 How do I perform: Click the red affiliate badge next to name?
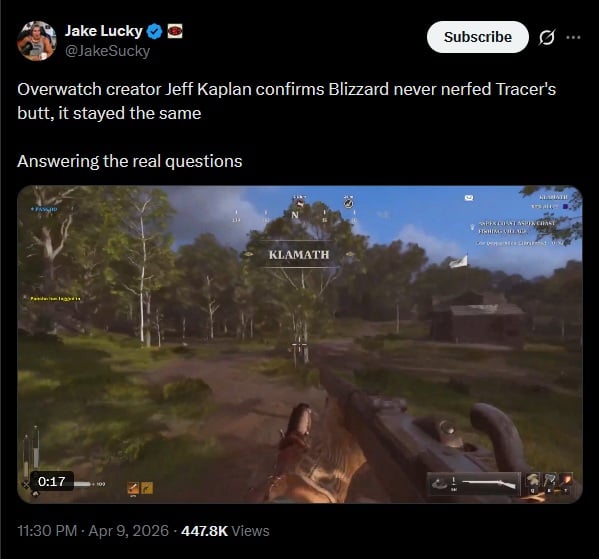(175, 31)
